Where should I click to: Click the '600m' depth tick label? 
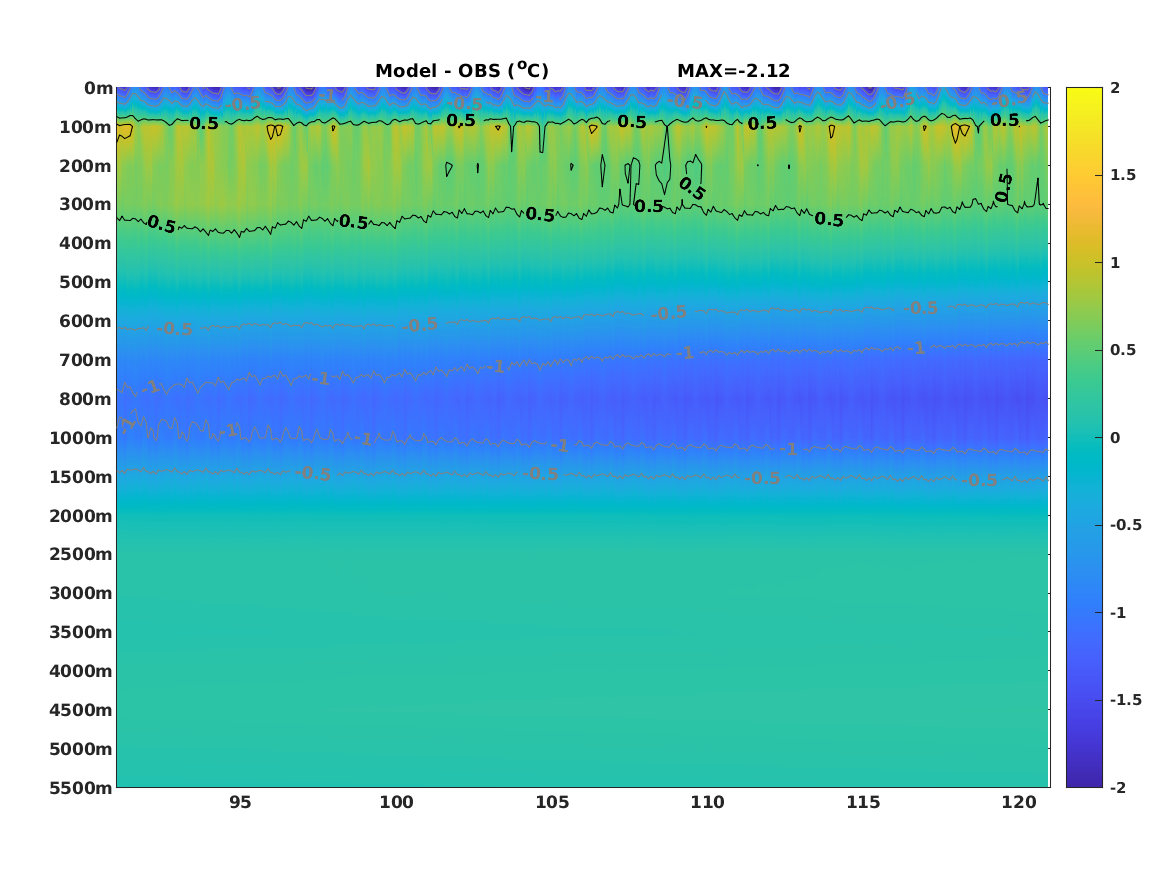(x=86, y=321)
